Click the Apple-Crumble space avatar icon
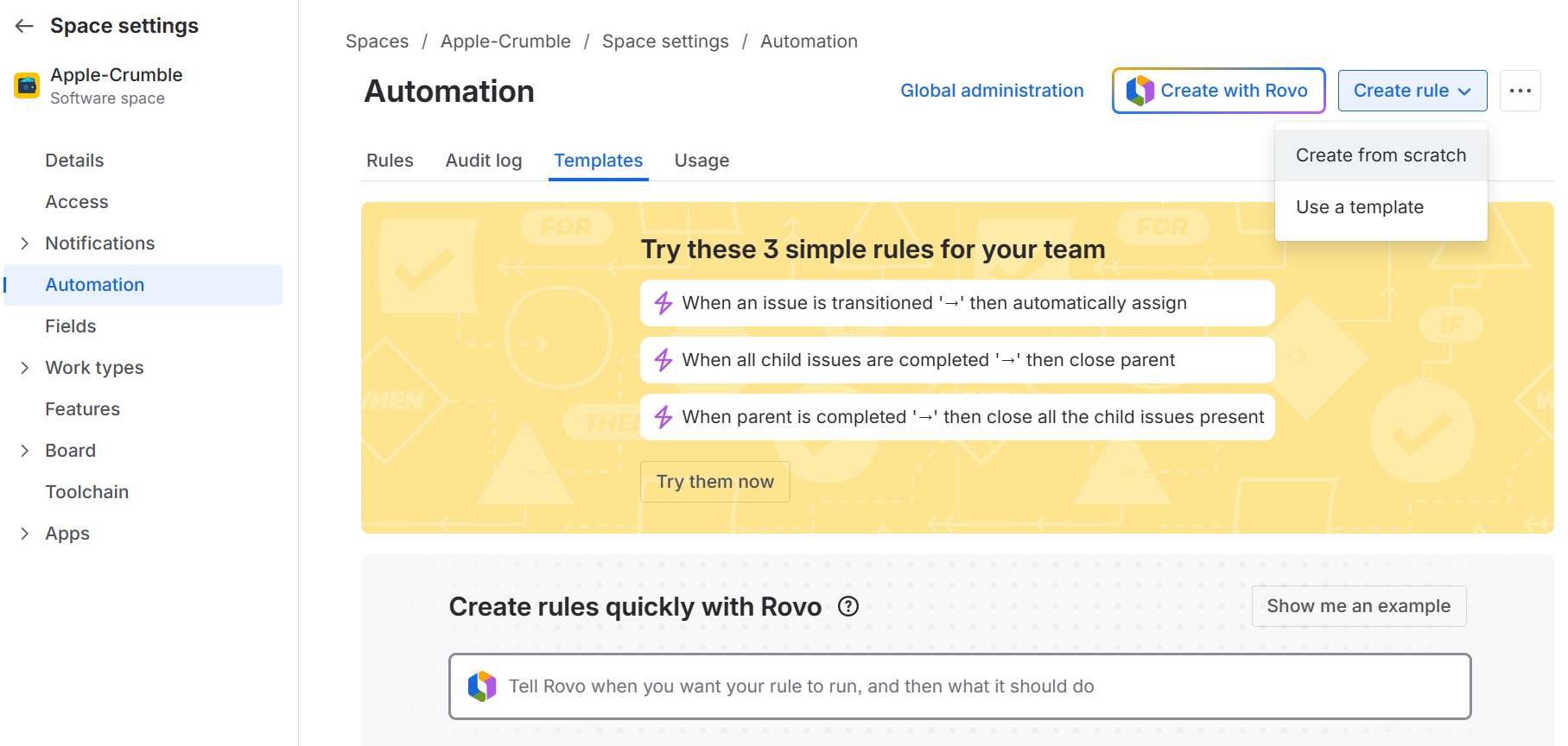The width and height of the screenshot is (1568, 746). pyautogui.click(x=27, y=85)
